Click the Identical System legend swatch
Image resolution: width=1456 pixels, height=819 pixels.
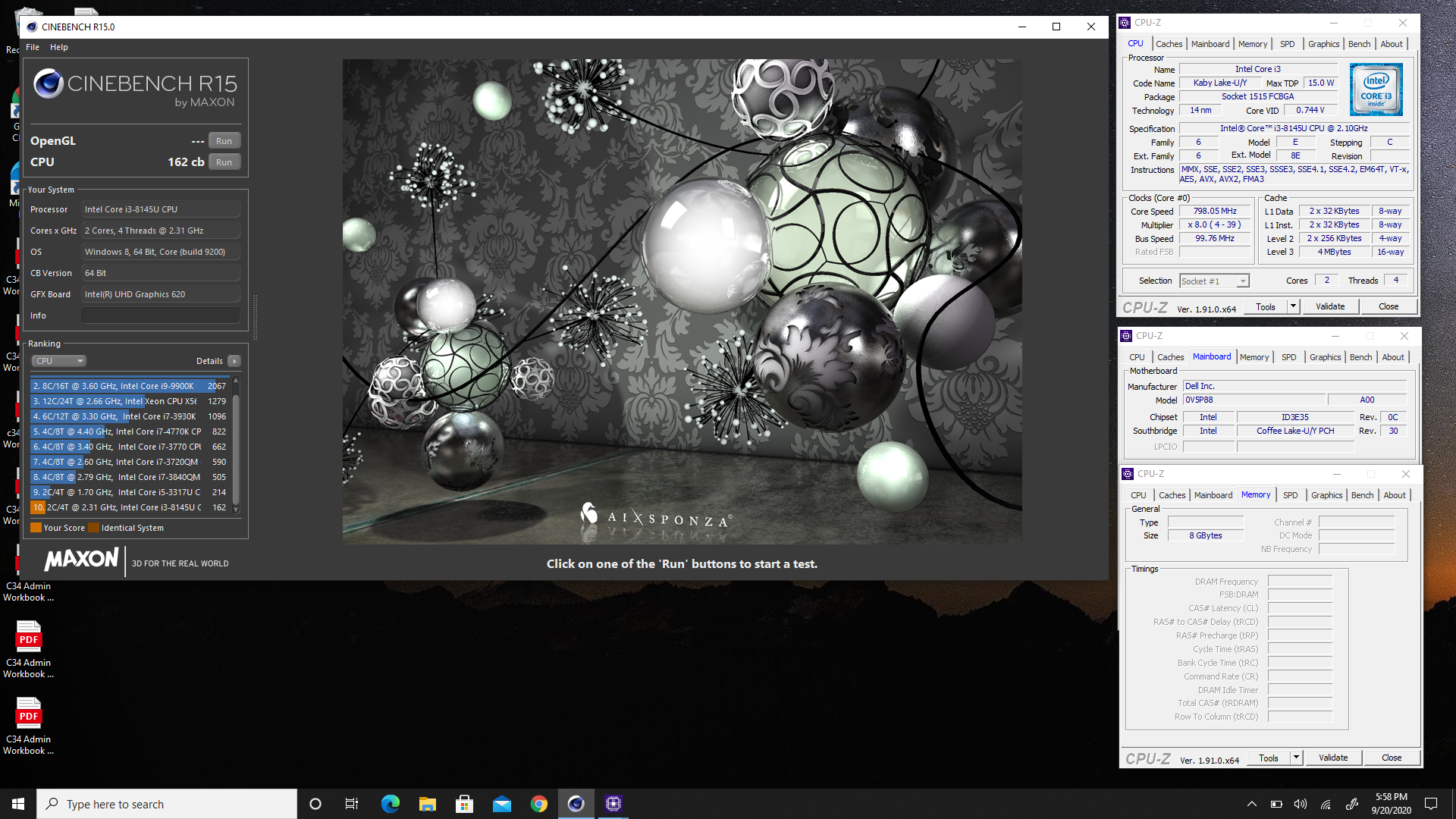pyautogui.click(x=93, y=528)
